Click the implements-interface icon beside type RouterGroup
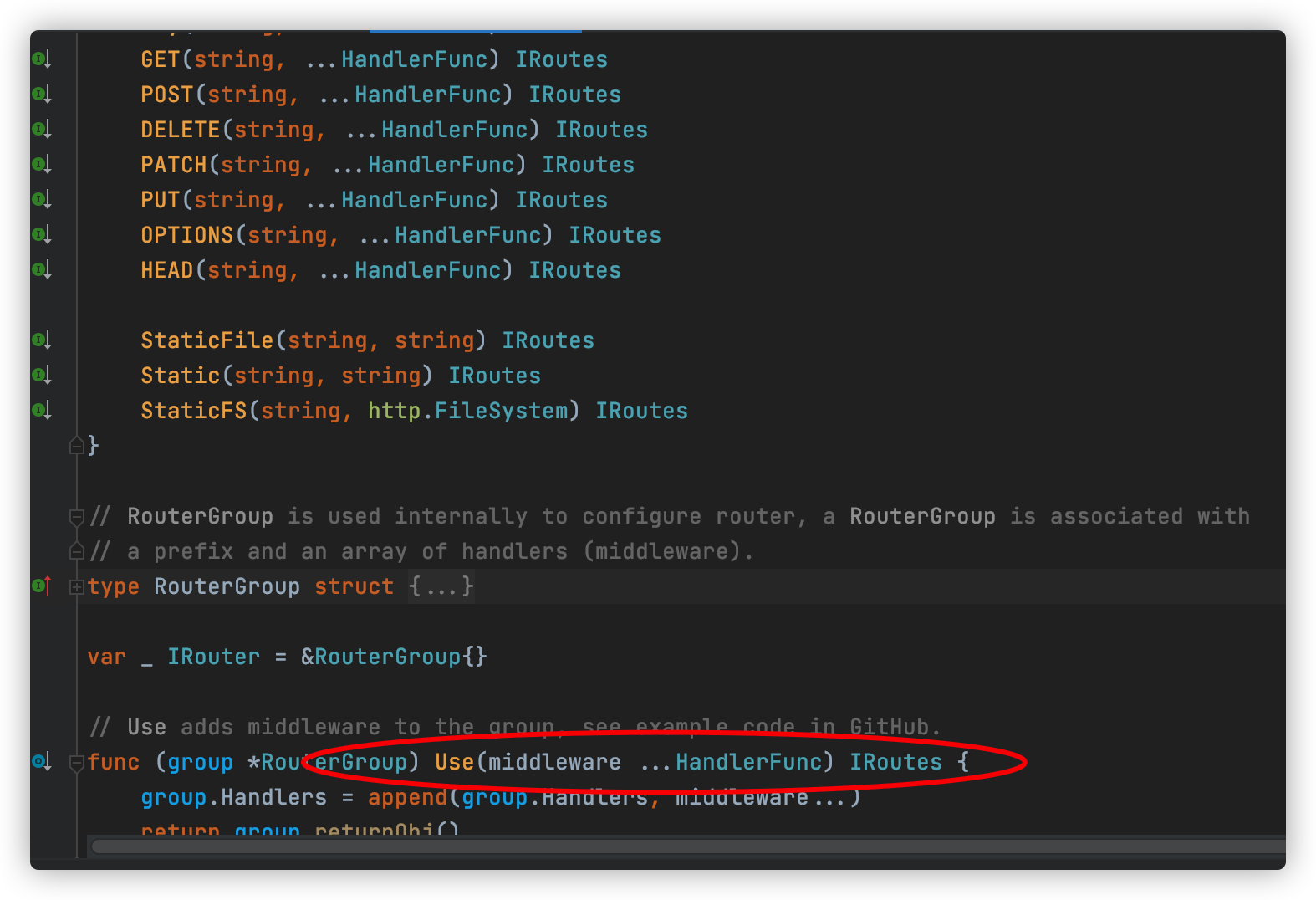This screenshot has height=900, width=1316. click(42, 586)
